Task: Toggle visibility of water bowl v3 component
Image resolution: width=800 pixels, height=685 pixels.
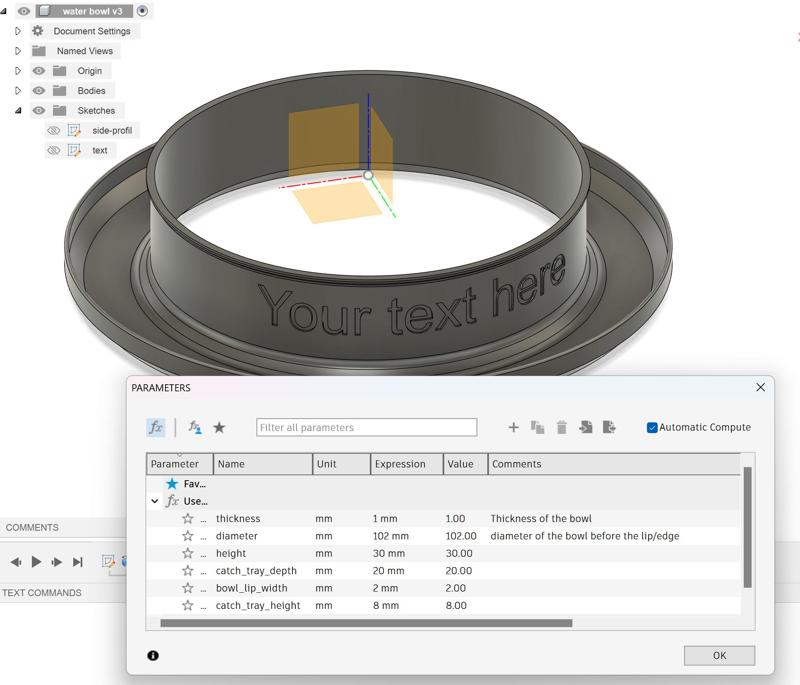Action: coord(24,11)
